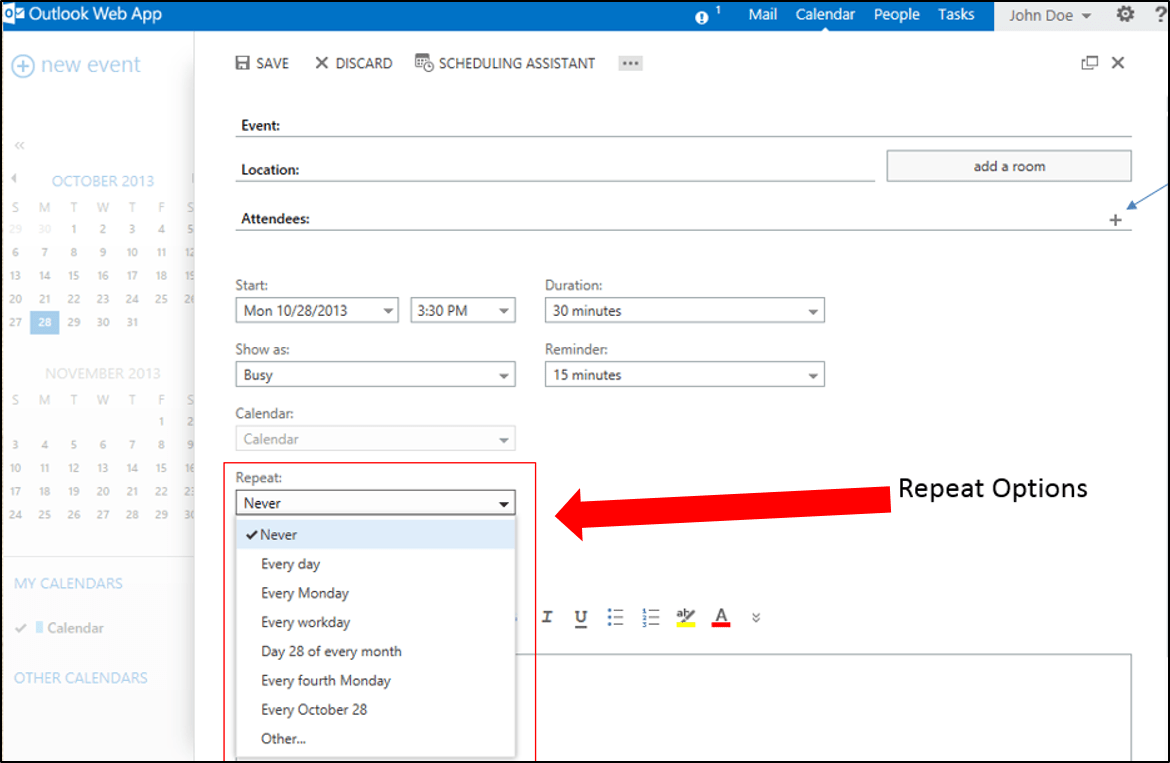Discard the event with the X icon
Screen dimensions: 1170x763
point(322,63)
